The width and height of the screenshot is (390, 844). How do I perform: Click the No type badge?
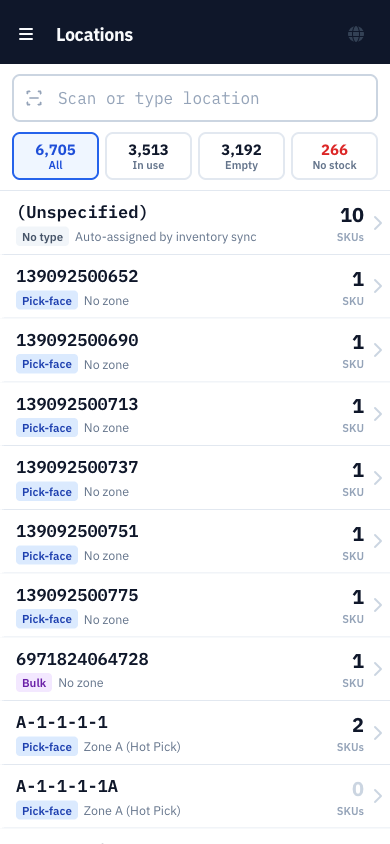coord(42,237)
